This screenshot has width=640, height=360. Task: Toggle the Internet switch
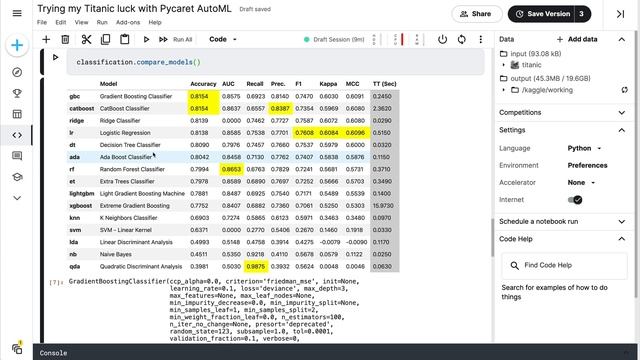click(x=575, y=200)
